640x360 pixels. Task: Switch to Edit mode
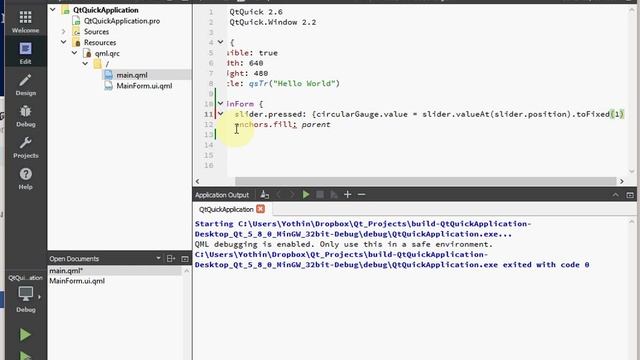tap(25, 53)
